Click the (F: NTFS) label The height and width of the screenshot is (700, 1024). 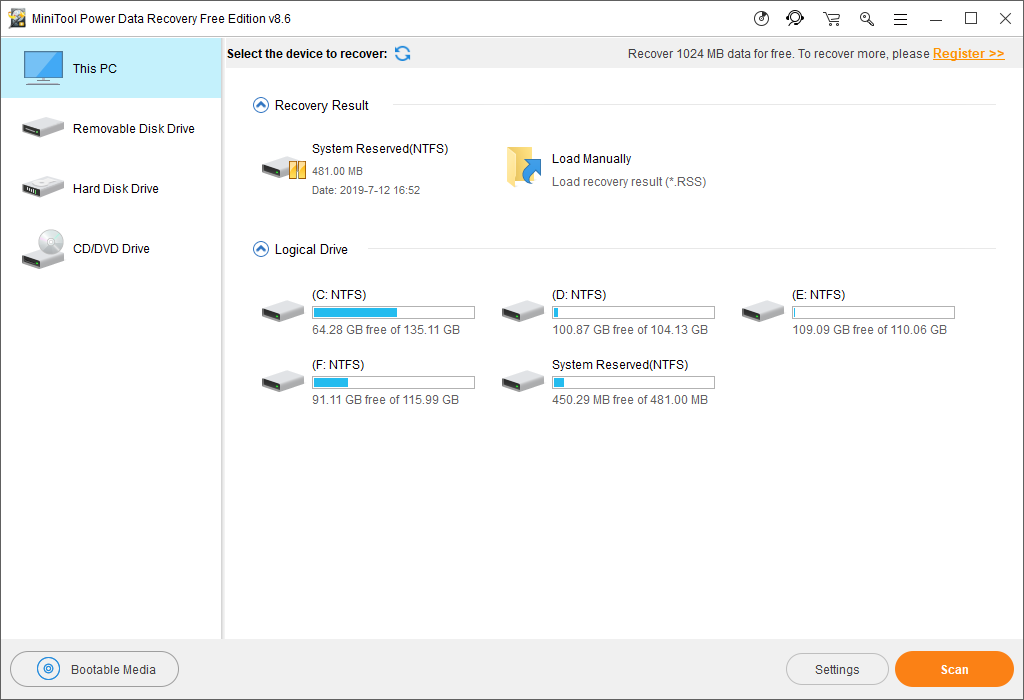click(338, 364)
